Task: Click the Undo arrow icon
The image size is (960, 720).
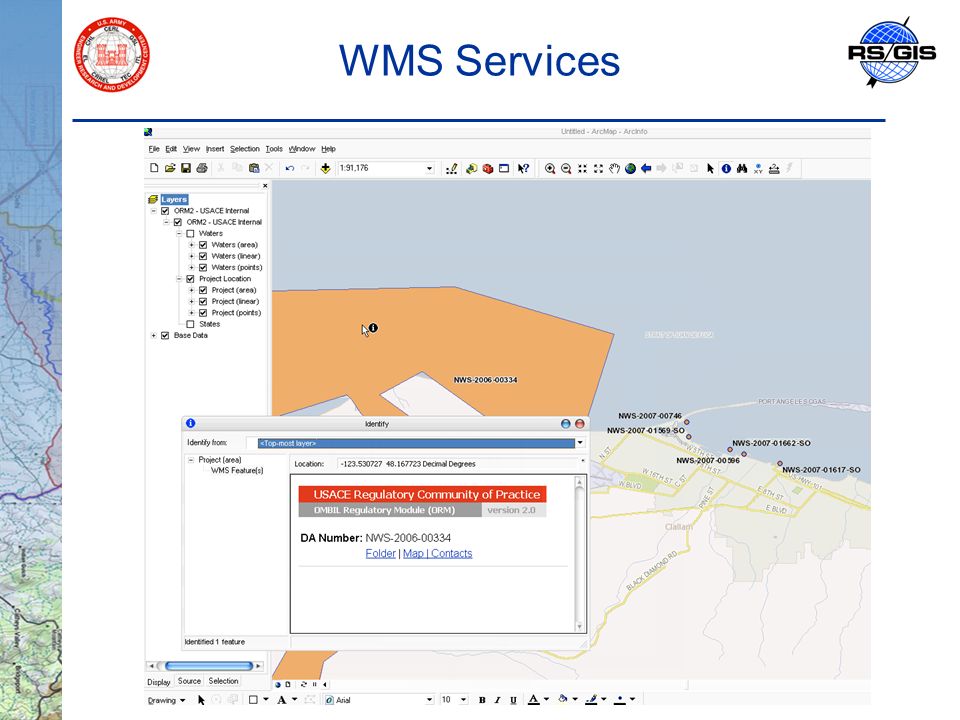Action: pyautogui.click(x=290, y=168)
